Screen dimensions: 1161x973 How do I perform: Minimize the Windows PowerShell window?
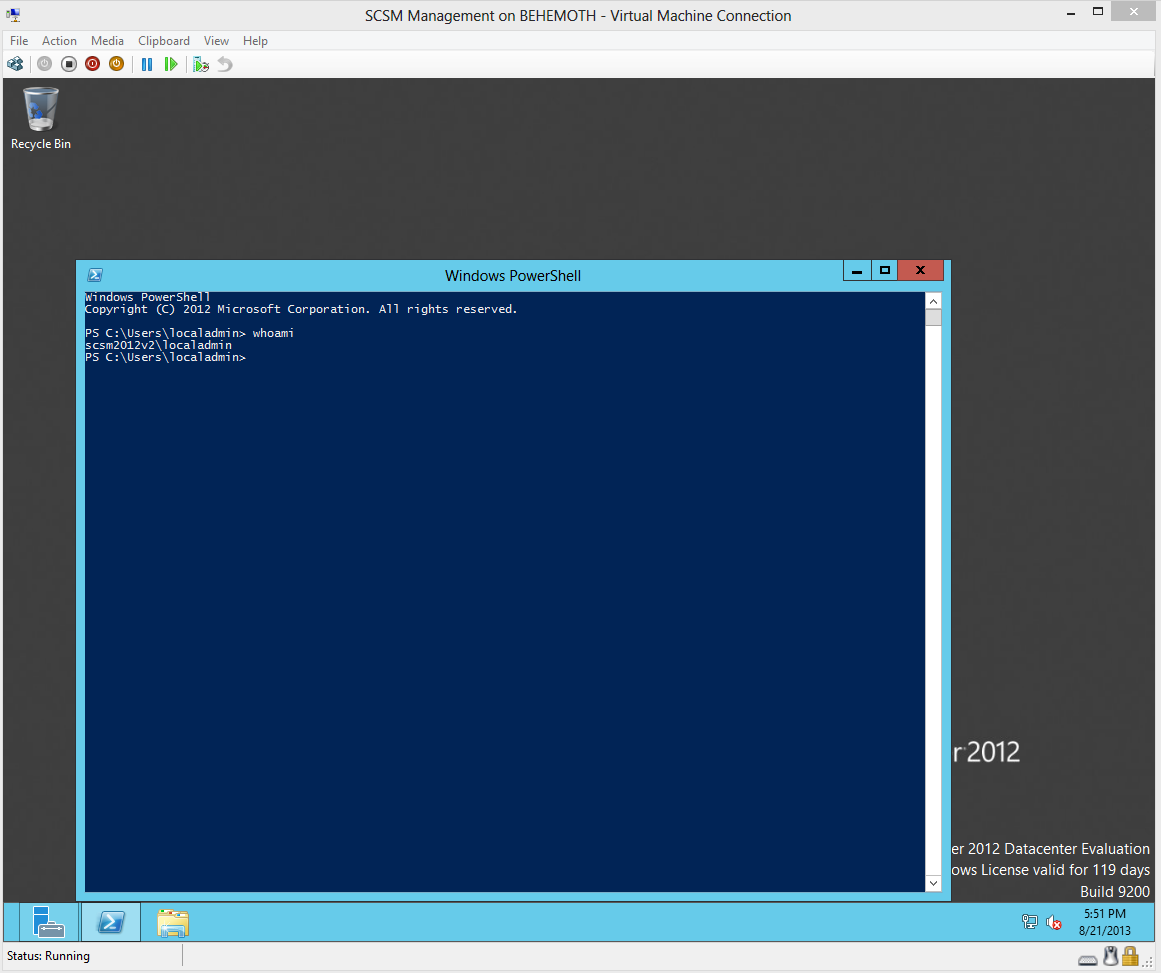pos(857,270)
